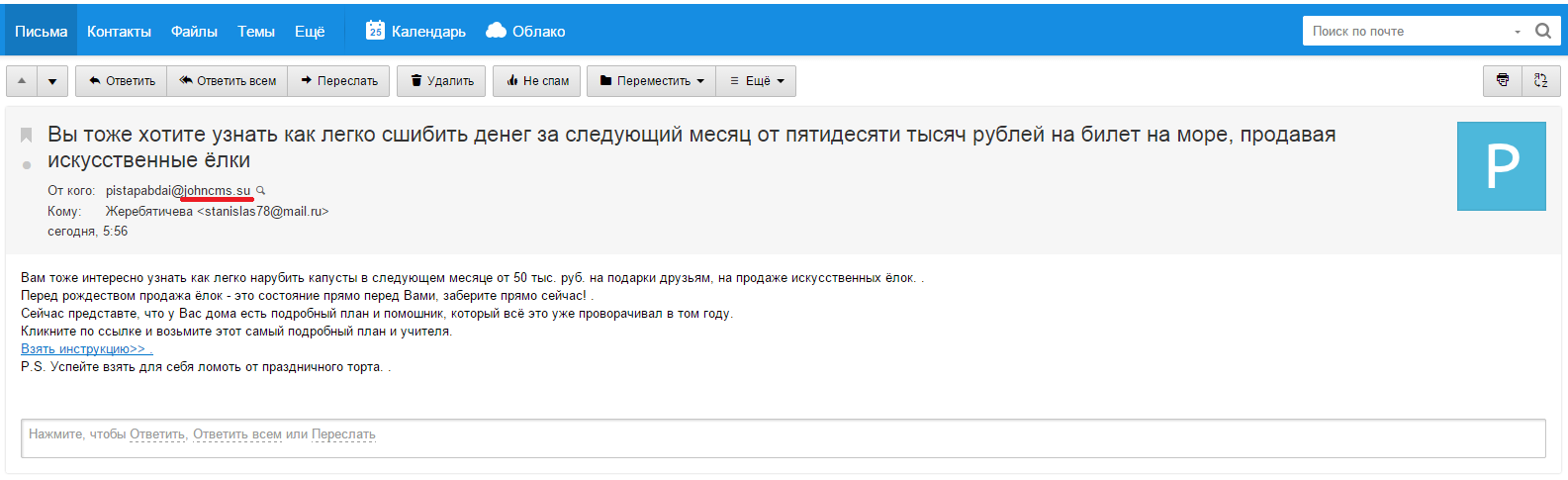
Task: Toggle the bookmark flag on this message
Action: 27,135
